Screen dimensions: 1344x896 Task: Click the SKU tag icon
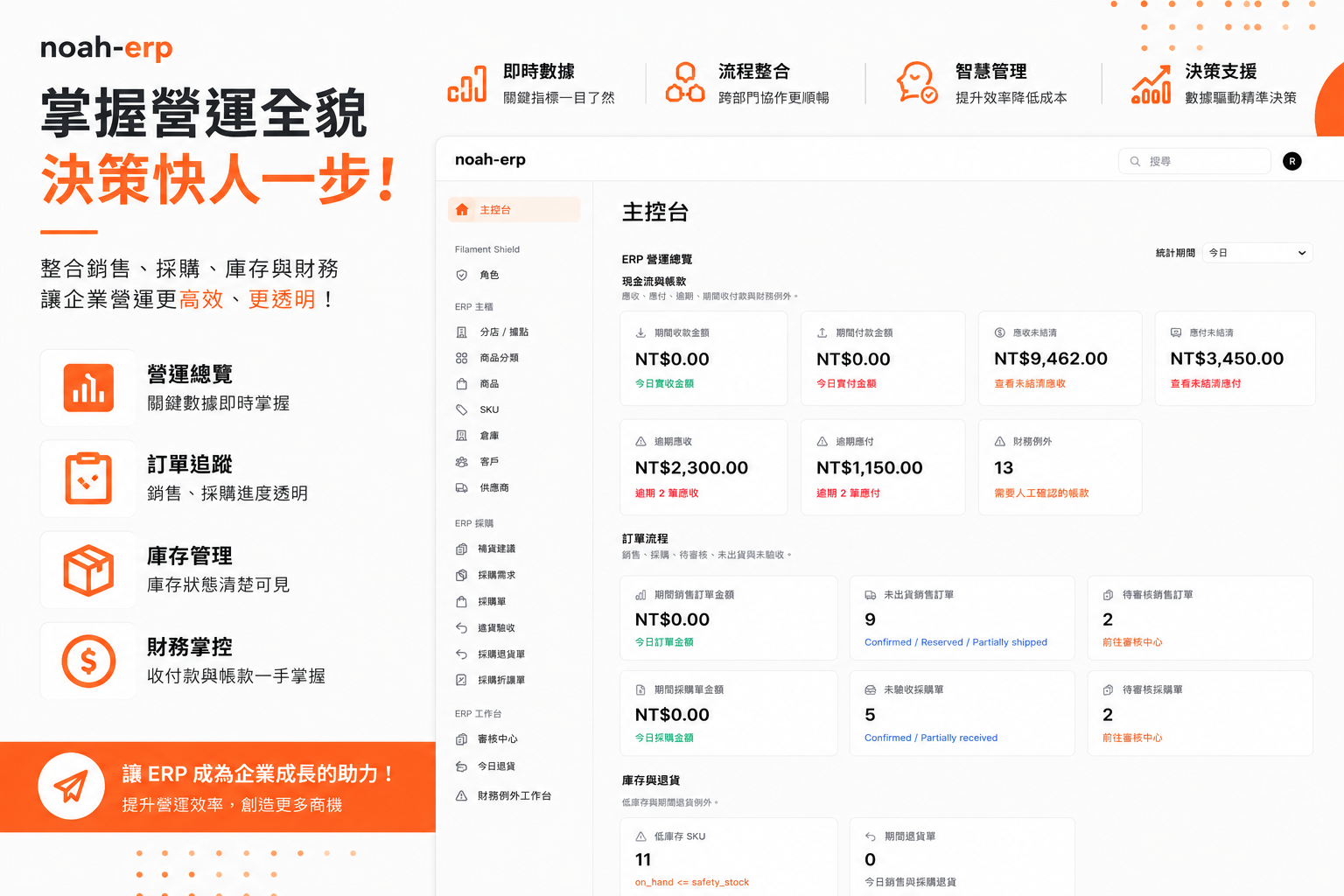click(x=461, y=409)
